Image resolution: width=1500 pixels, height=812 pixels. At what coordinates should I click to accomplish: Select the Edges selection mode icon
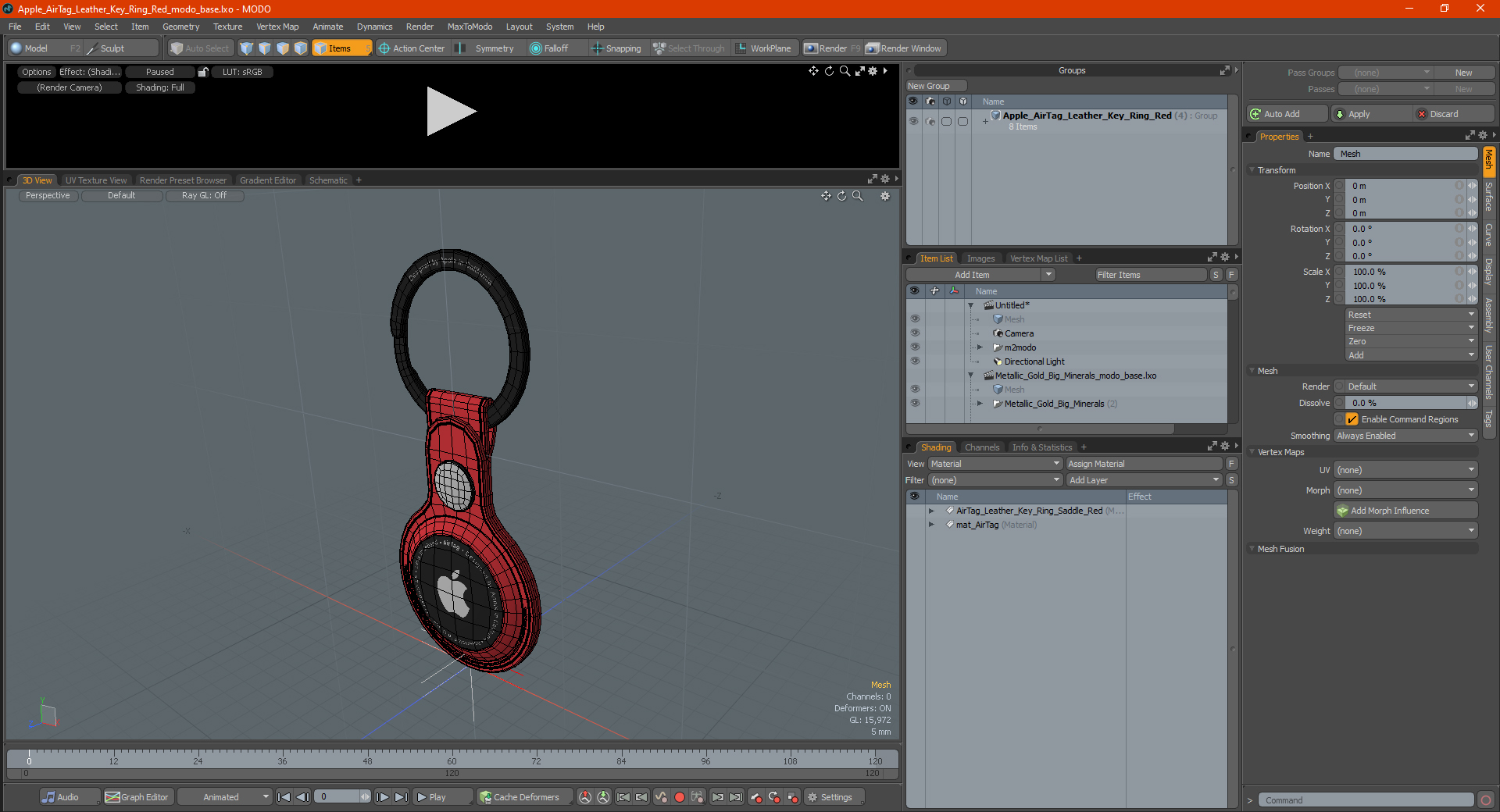point(265,48)
